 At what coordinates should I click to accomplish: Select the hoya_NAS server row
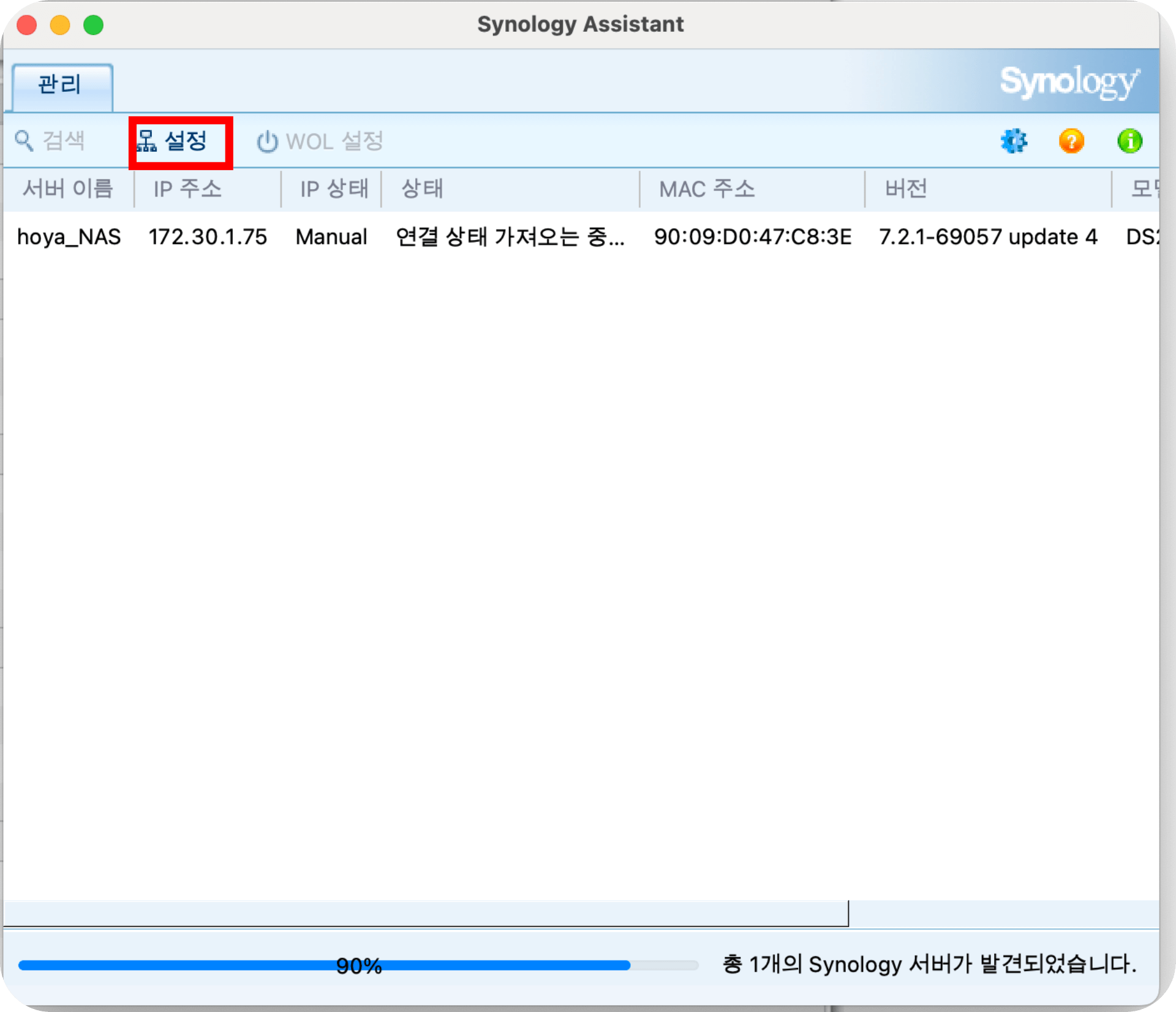pyautogui.click(x=581, y=237)
